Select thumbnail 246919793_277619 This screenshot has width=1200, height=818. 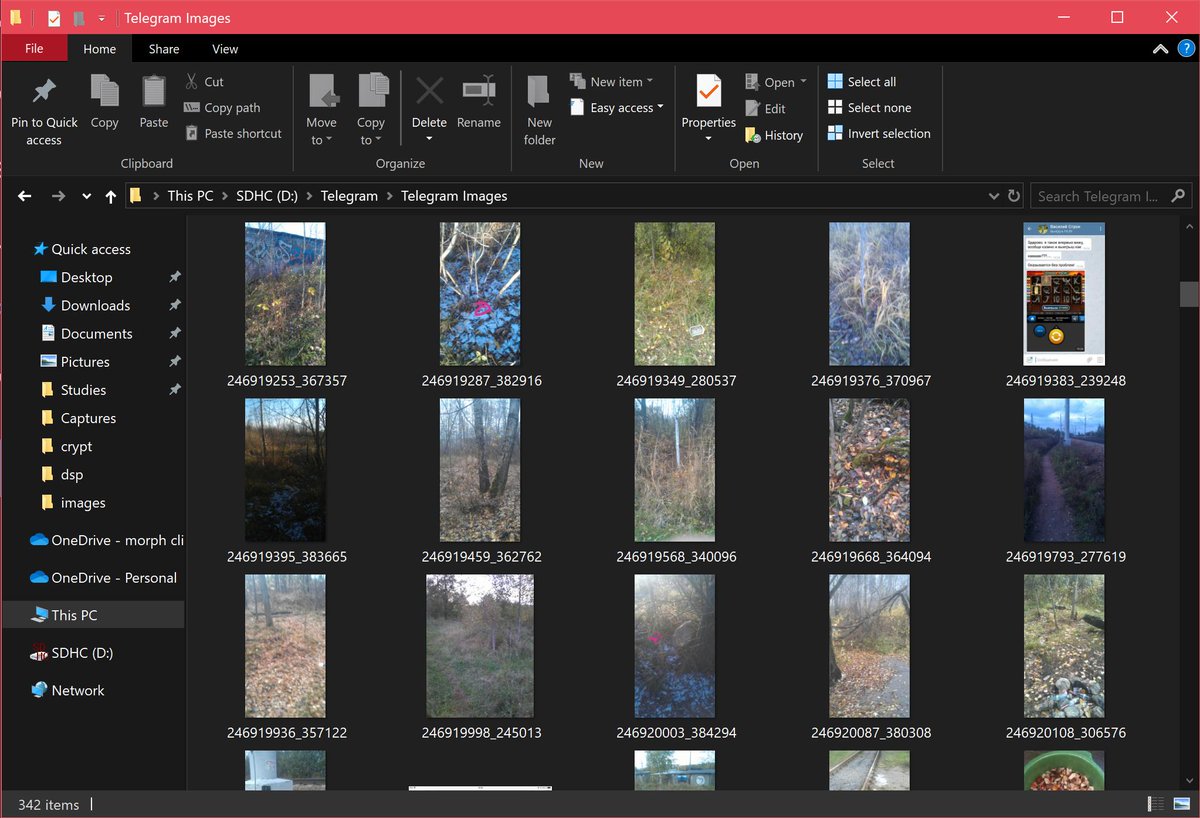click(x=1065, y=470)
